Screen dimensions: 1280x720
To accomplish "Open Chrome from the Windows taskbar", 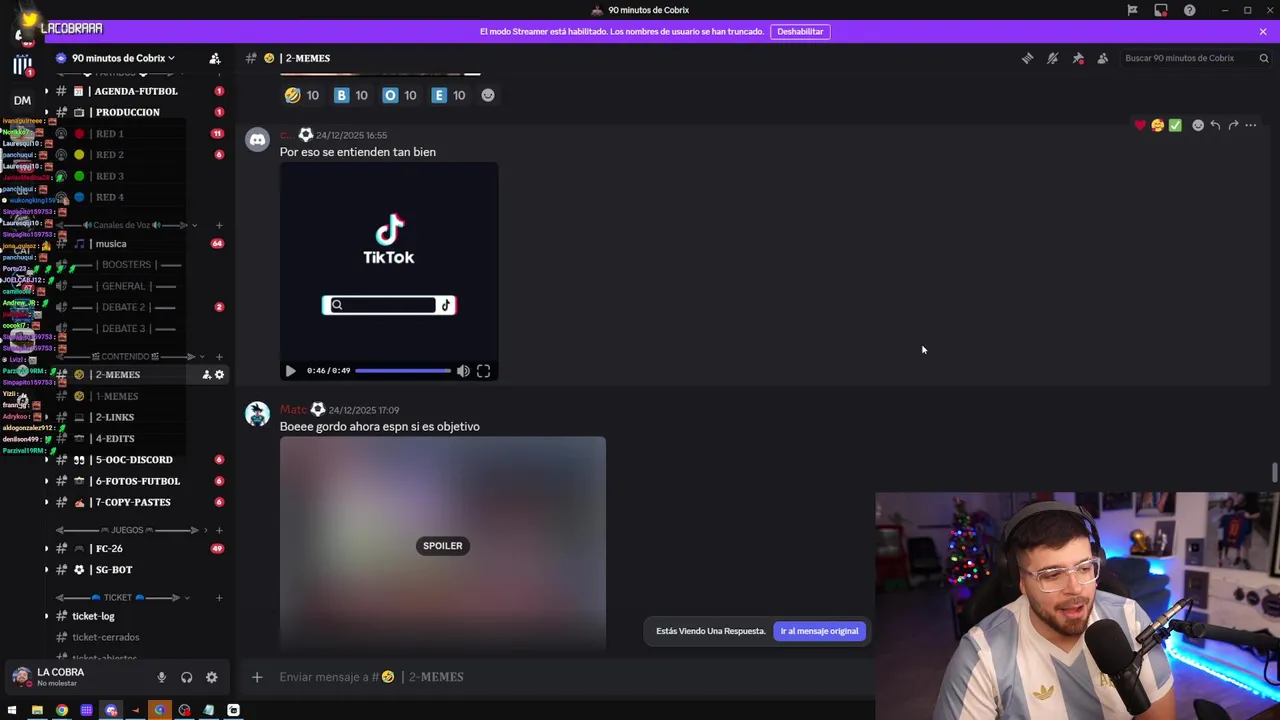I will (62, 710).
